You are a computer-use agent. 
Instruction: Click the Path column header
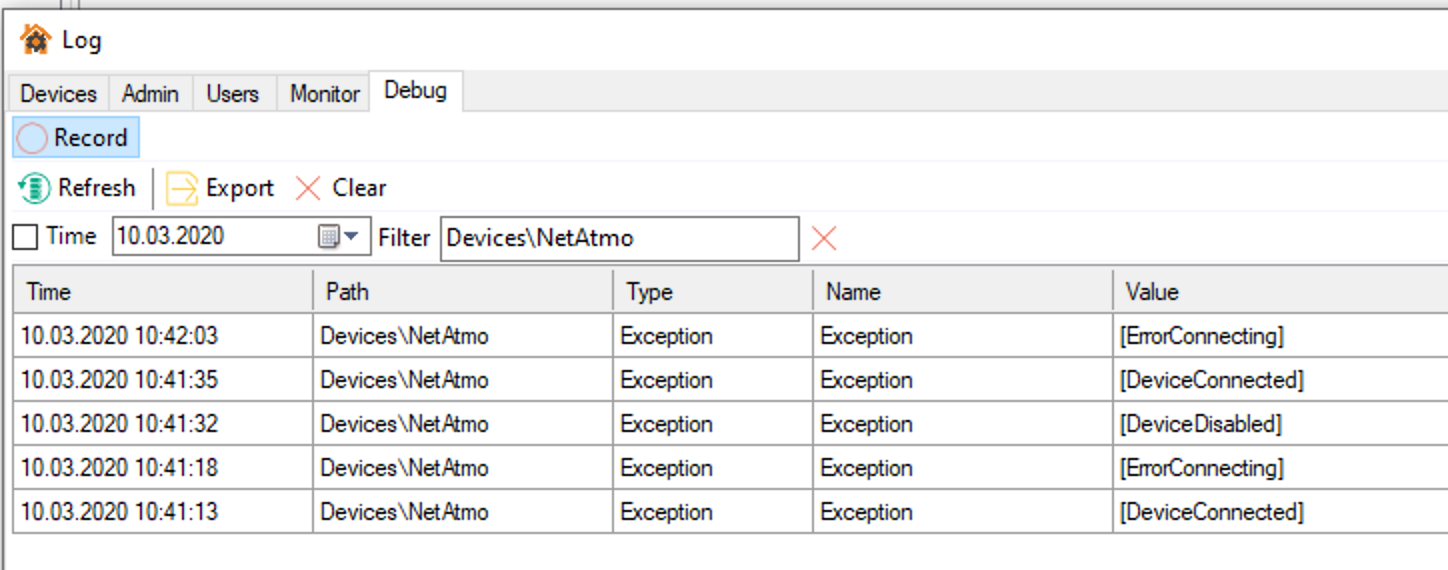(462, 292)
